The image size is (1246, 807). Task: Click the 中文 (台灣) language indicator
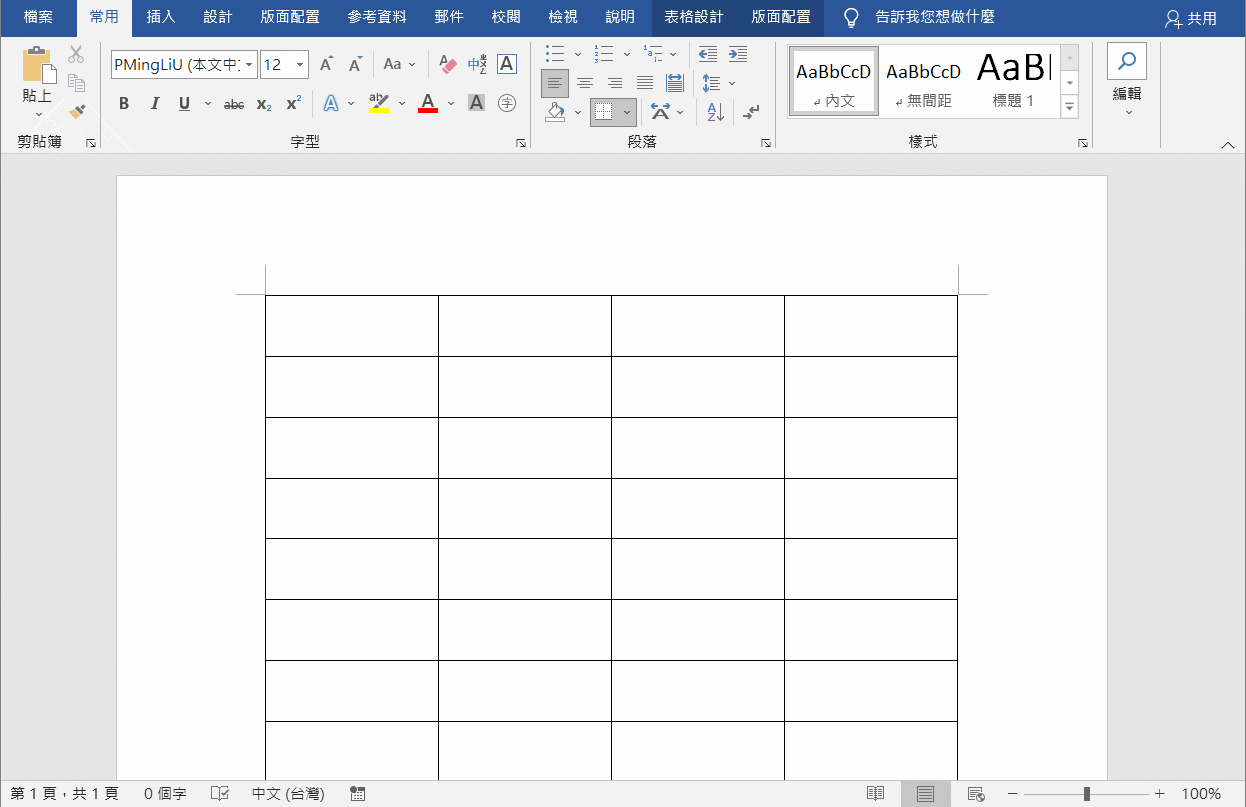click(x=287, y=793)
